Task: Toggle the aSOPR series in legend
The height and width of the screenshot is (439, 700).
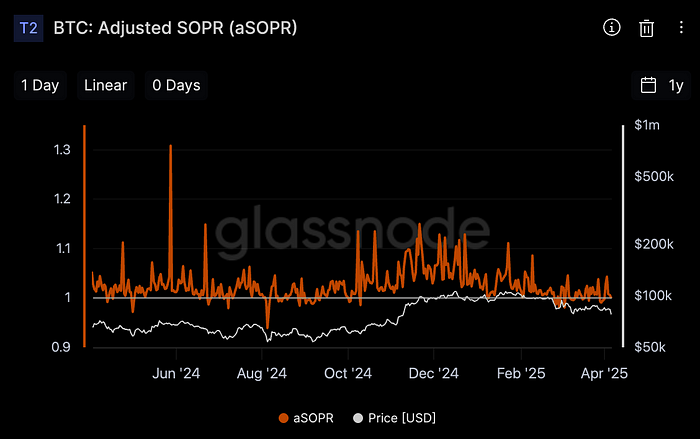Action: pos(306,418)
